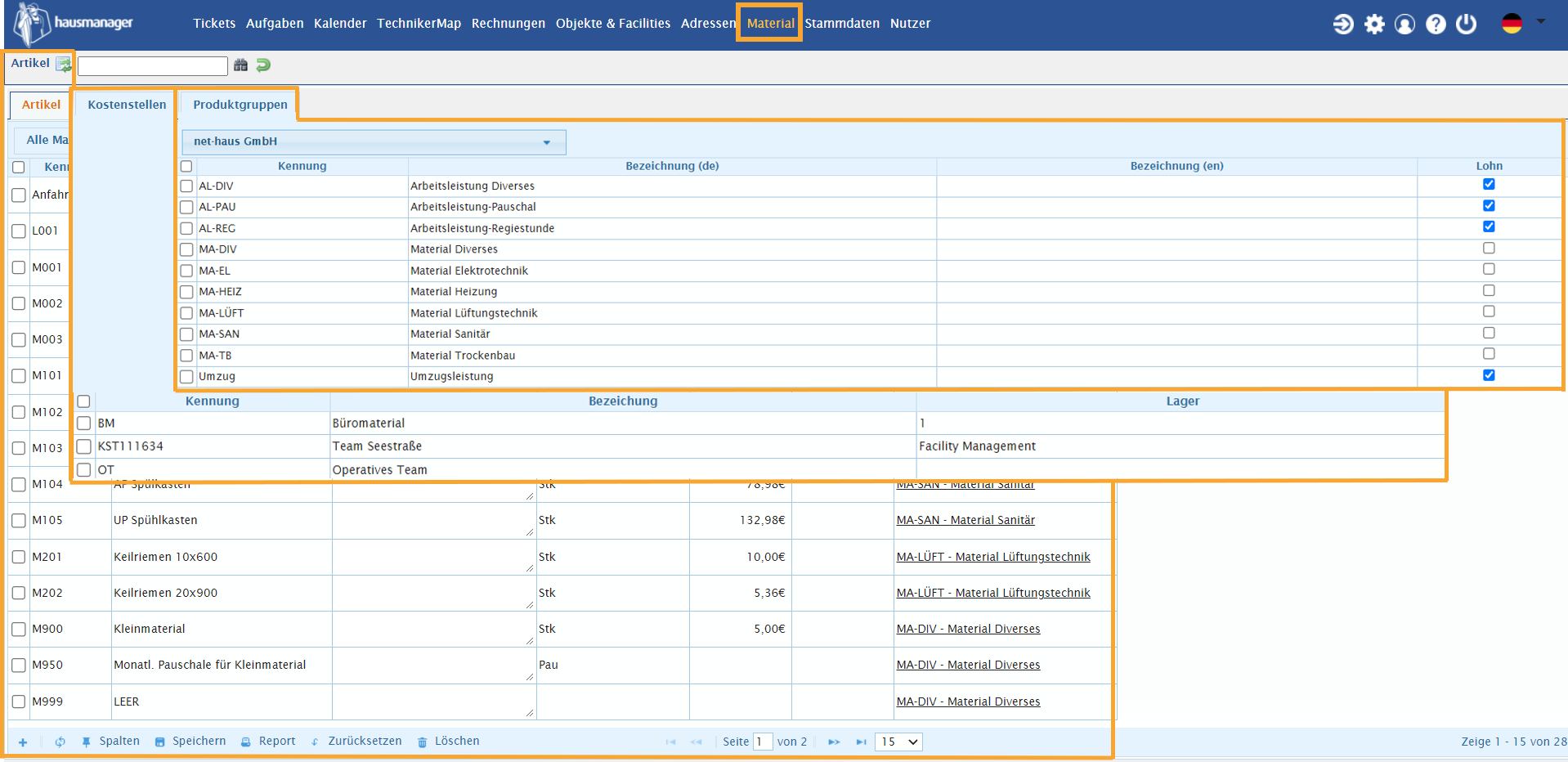Screen dimensions: 1568x762
Task: Open the user profile icon
Action: click(1404, 24)
